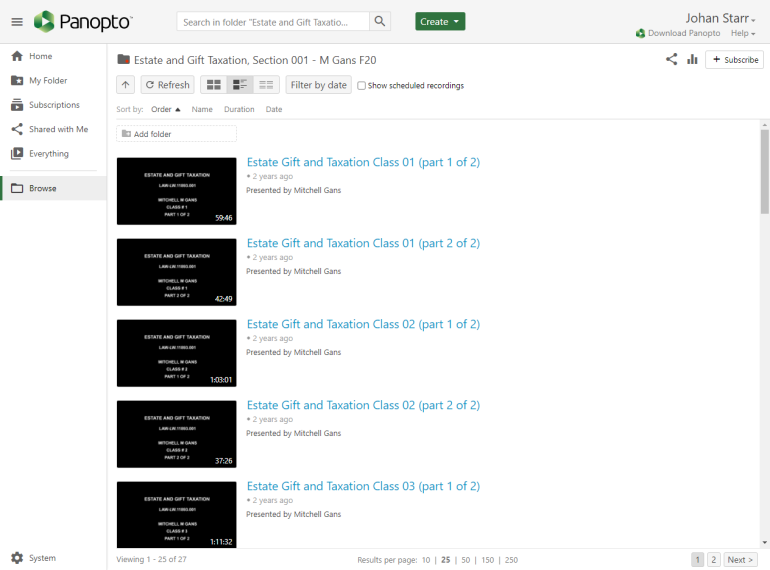Screen dimensions: 770x570
Task: Click the Refresh button
Action: 167,85
